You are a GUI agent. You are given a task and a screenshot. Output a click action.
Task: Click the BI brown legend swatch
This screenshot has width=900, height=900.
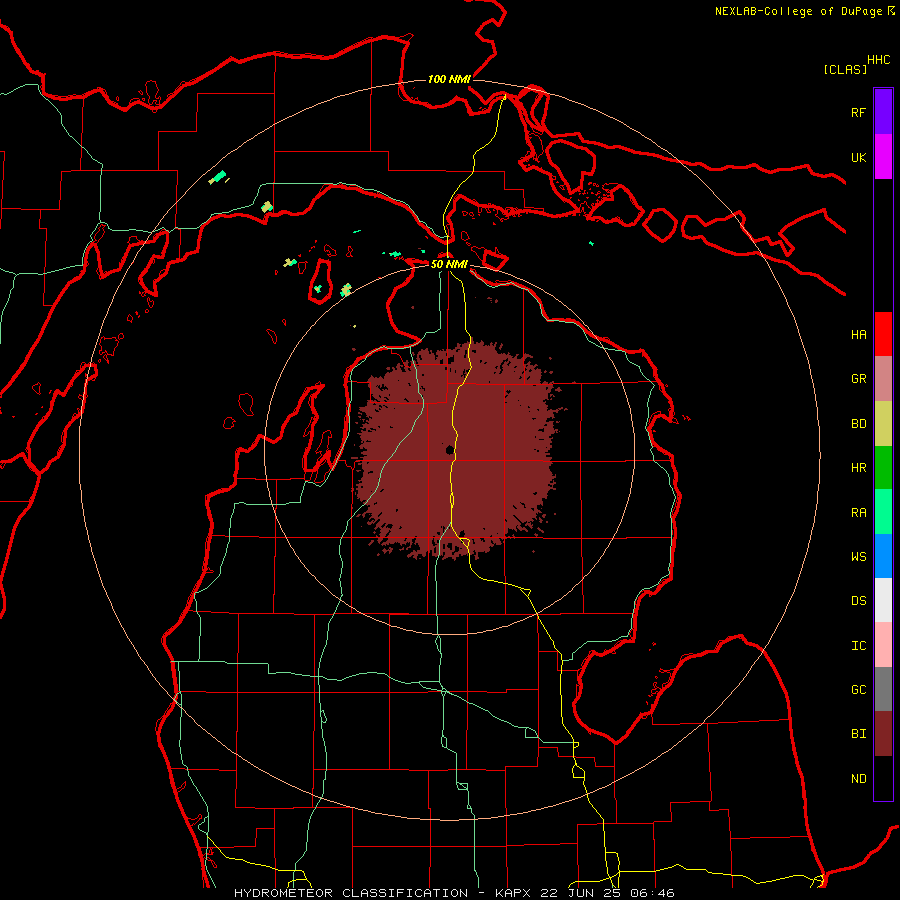pos(883,734)
